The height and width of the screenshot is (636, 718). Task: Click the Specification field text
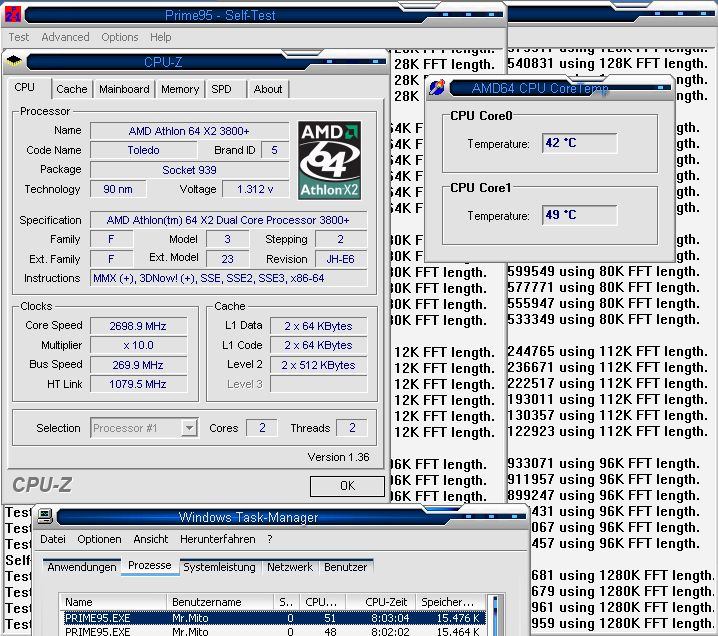point(228,220)
